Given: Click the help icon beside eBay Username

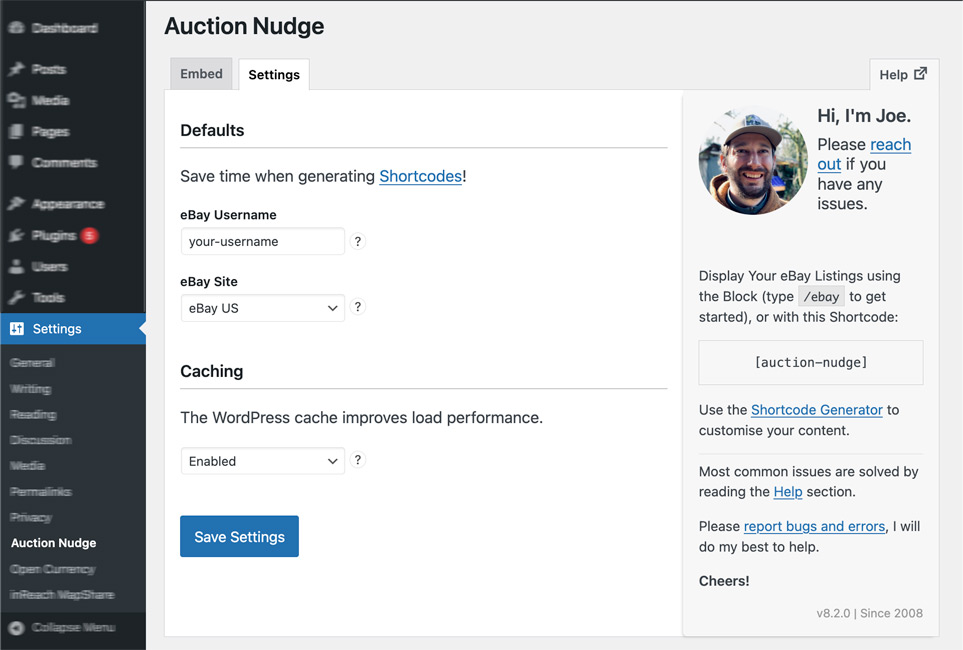Looking at the screenshot, I should pos(358,241).
